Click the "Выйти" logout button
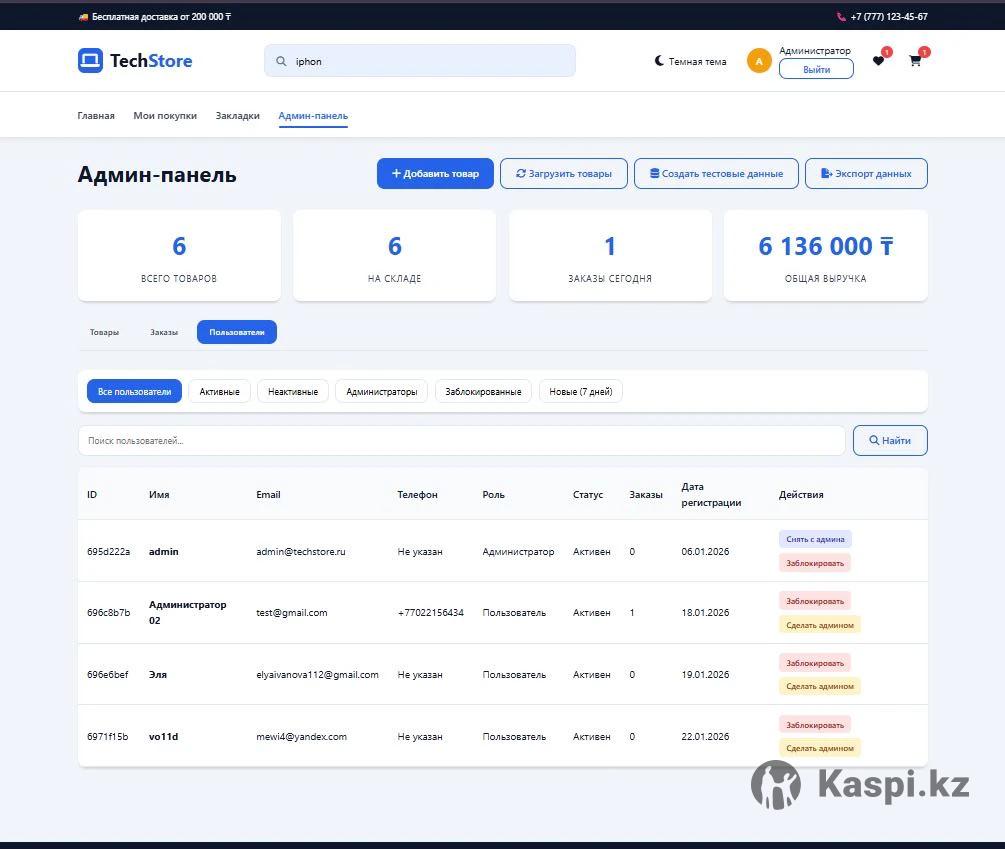 tap(816, 69)
